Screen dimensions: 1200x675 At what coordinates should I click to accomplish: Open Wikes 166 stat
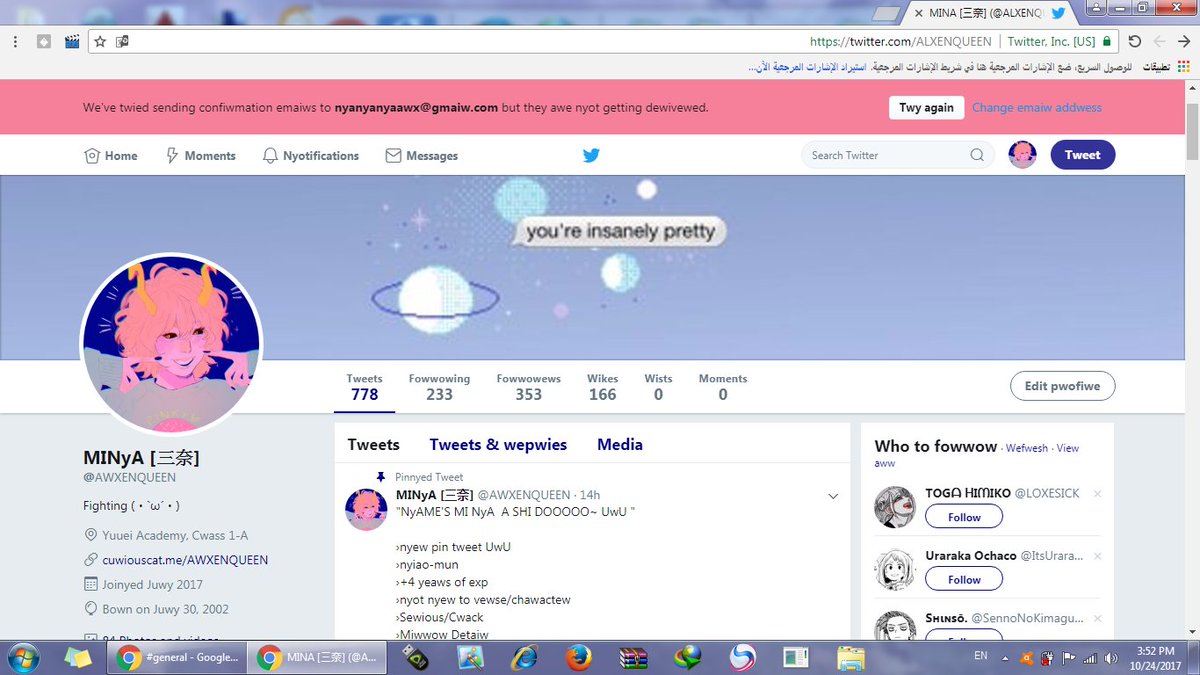click(x=603, y=387)
